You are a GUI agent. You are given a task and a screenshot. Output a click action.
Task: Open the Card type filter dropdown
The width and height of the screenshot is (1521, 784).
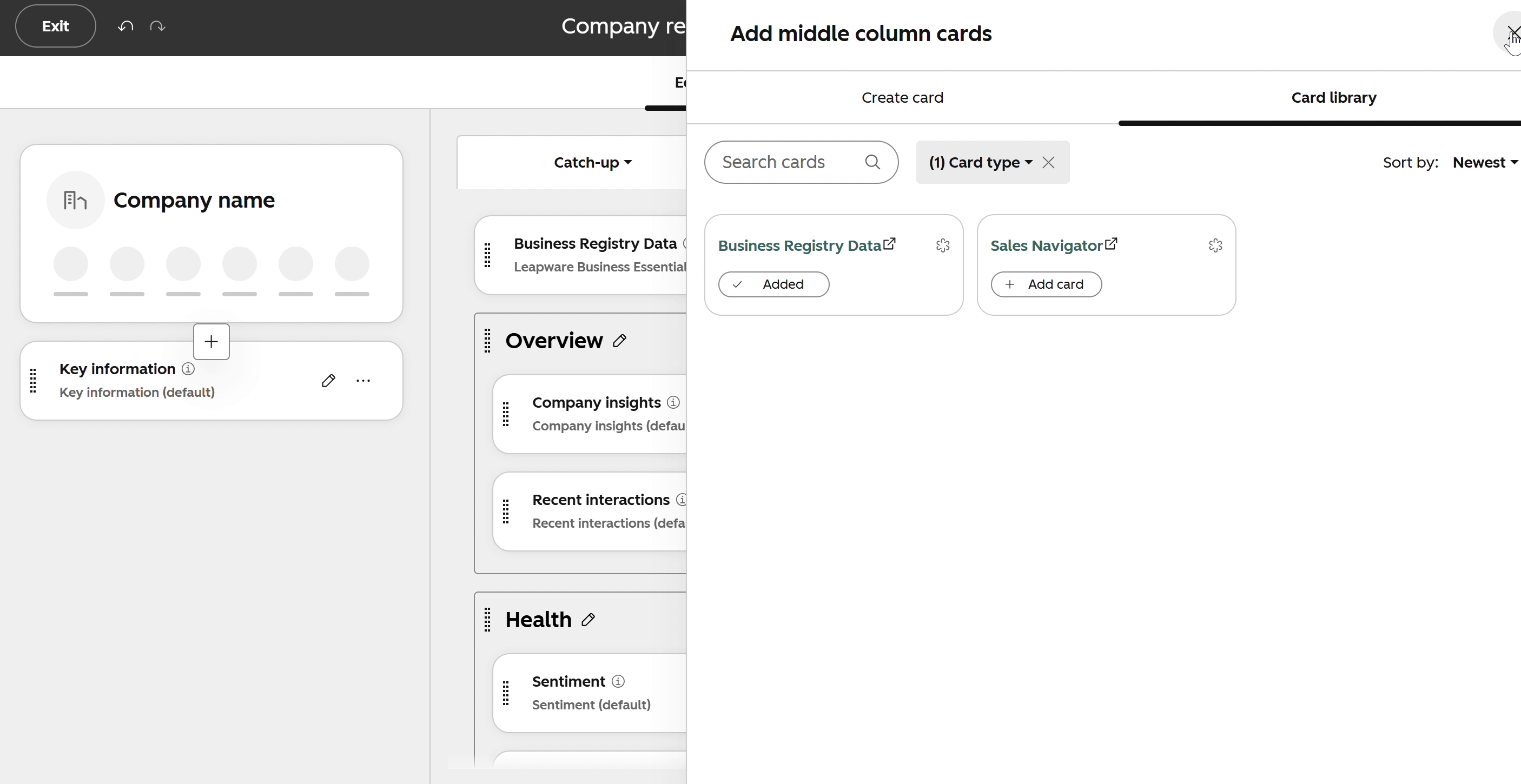point(980,162)
